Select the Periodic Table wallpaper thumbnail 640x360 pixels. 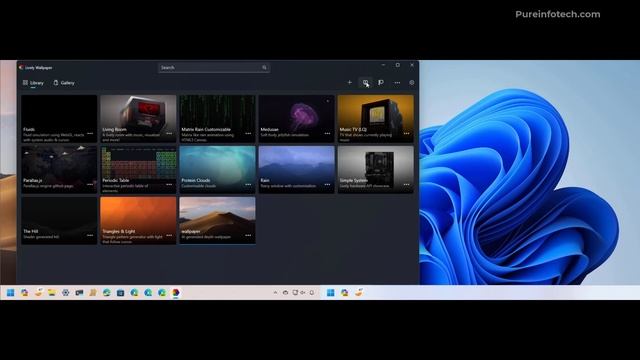tap(138, 170)
